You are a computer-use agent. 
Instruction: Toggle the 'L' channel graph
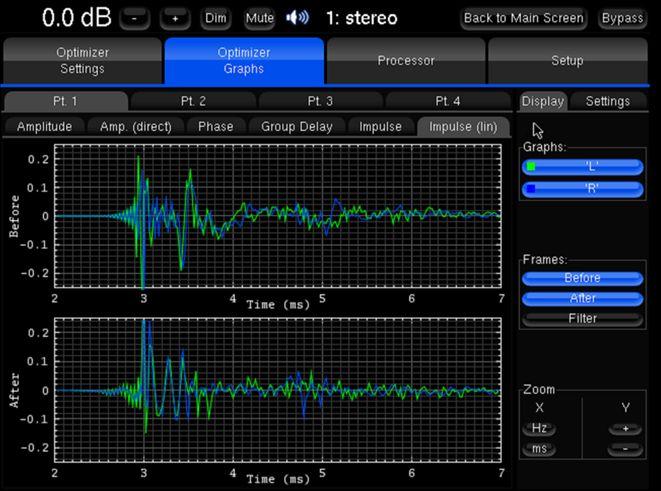point(582,166)
